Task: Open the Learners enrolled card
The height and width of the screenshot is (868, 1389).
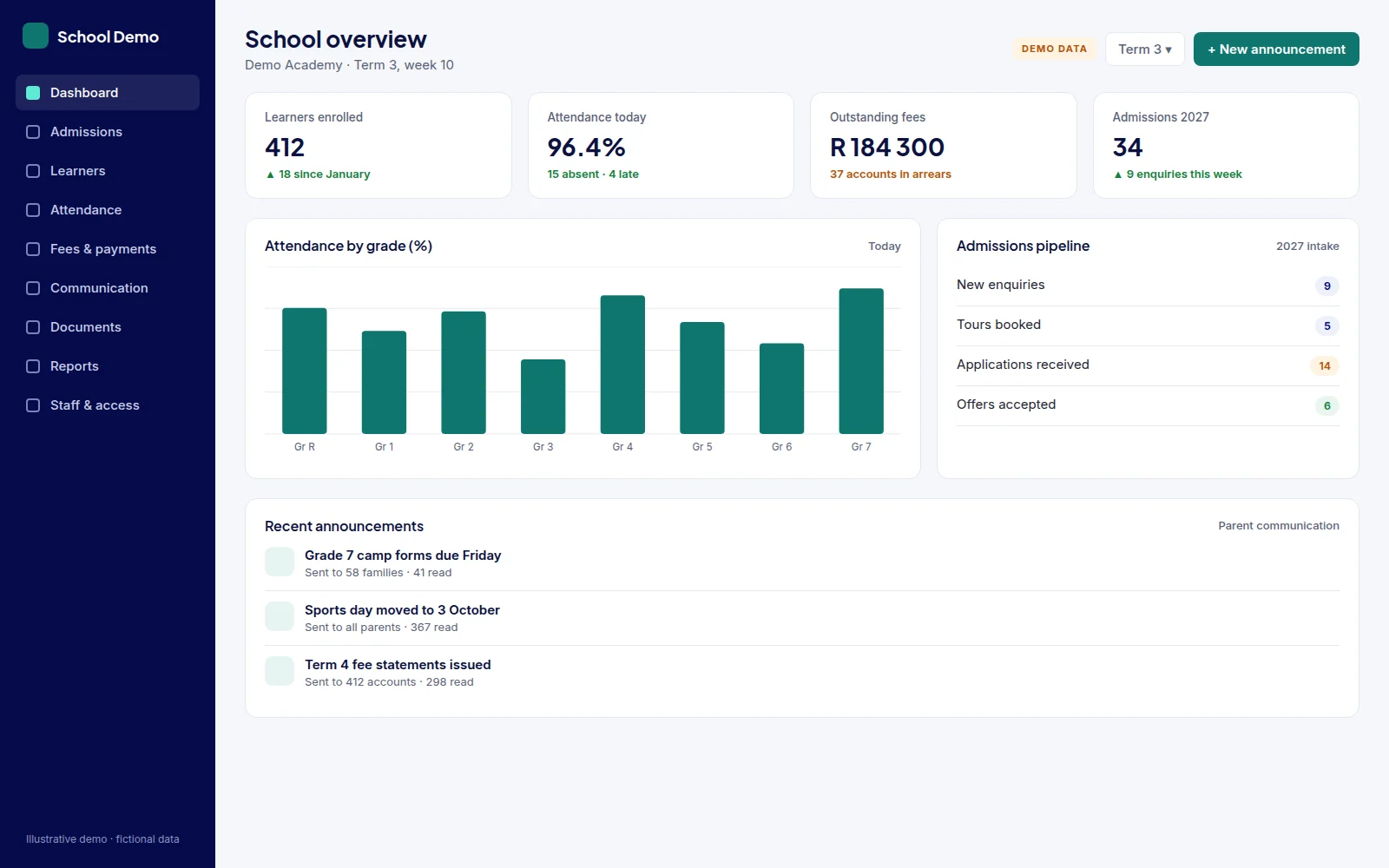Action: click(379, 145)
